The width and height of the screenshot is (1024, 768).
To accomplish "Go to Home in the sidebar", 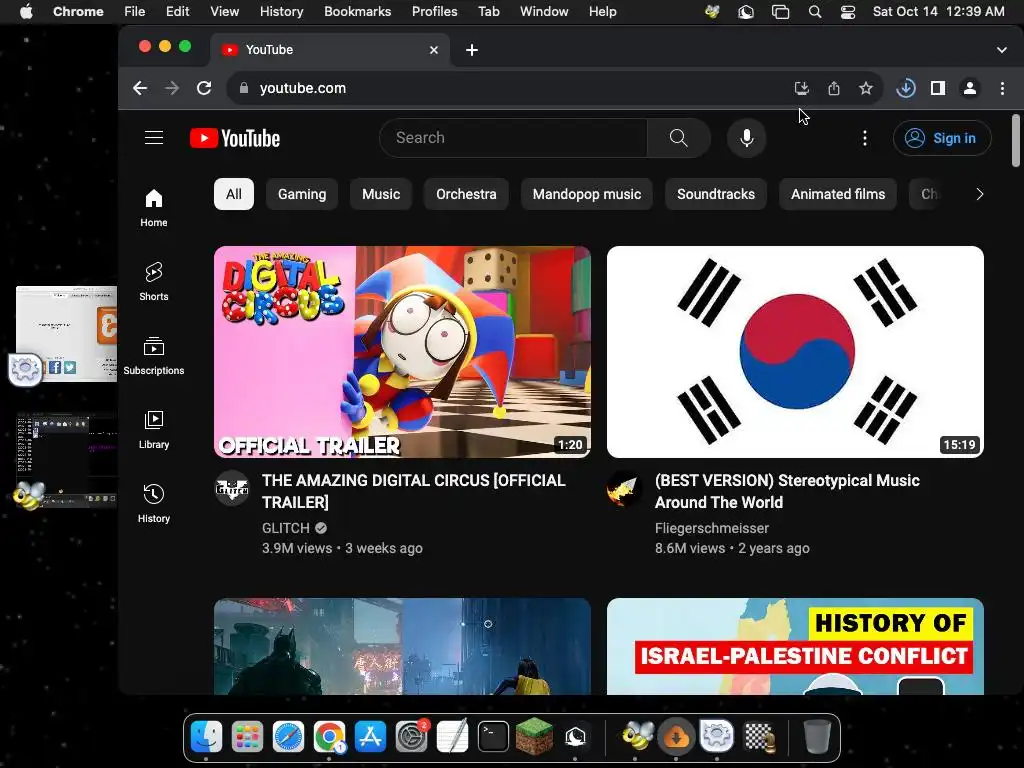I will tap(153, 208).
